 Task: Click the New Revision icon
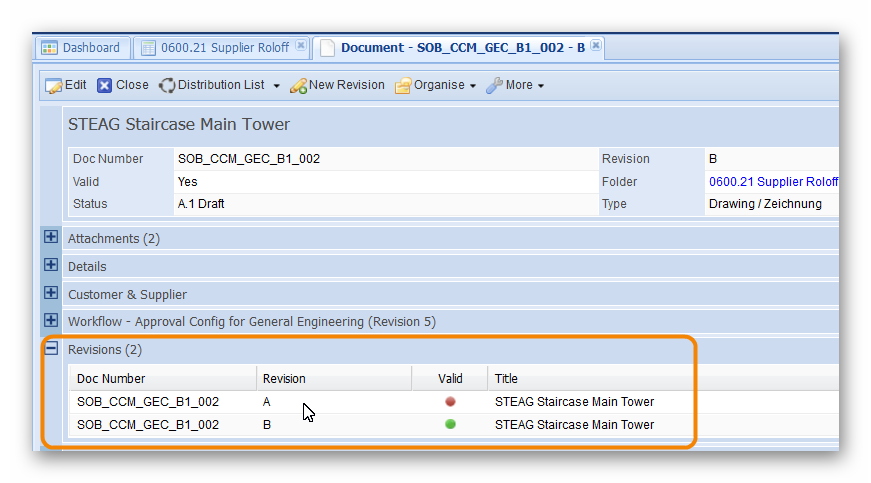click(298, 86)
